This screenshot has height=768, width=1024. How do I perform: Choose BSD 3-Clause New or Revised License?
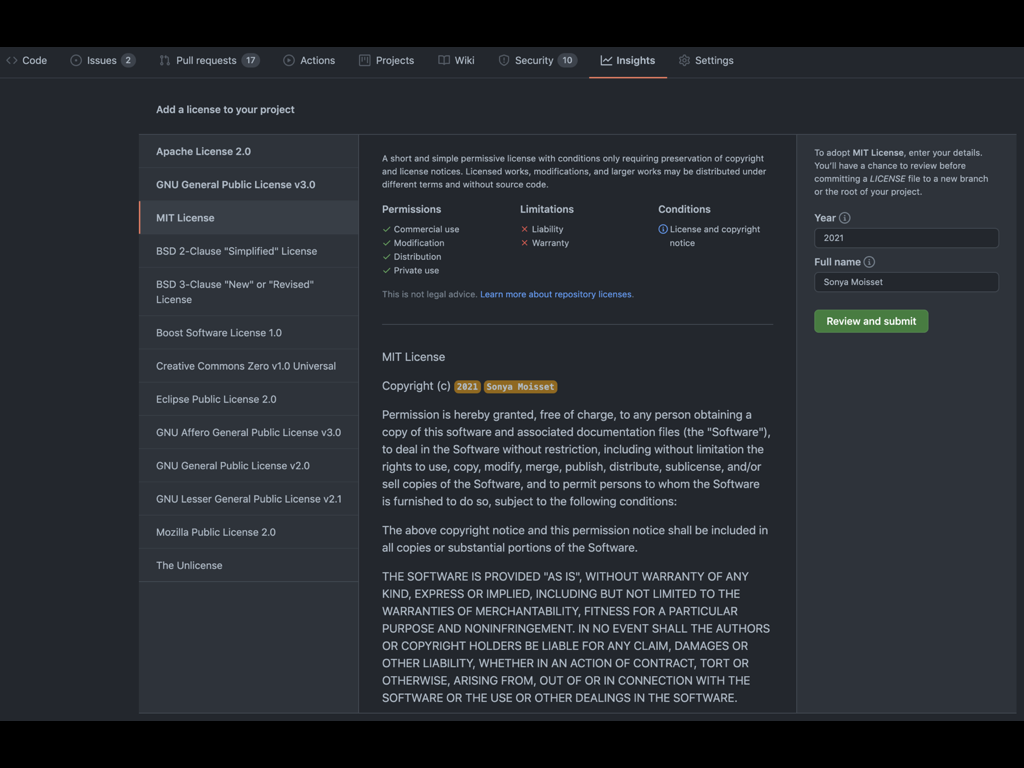249,292
